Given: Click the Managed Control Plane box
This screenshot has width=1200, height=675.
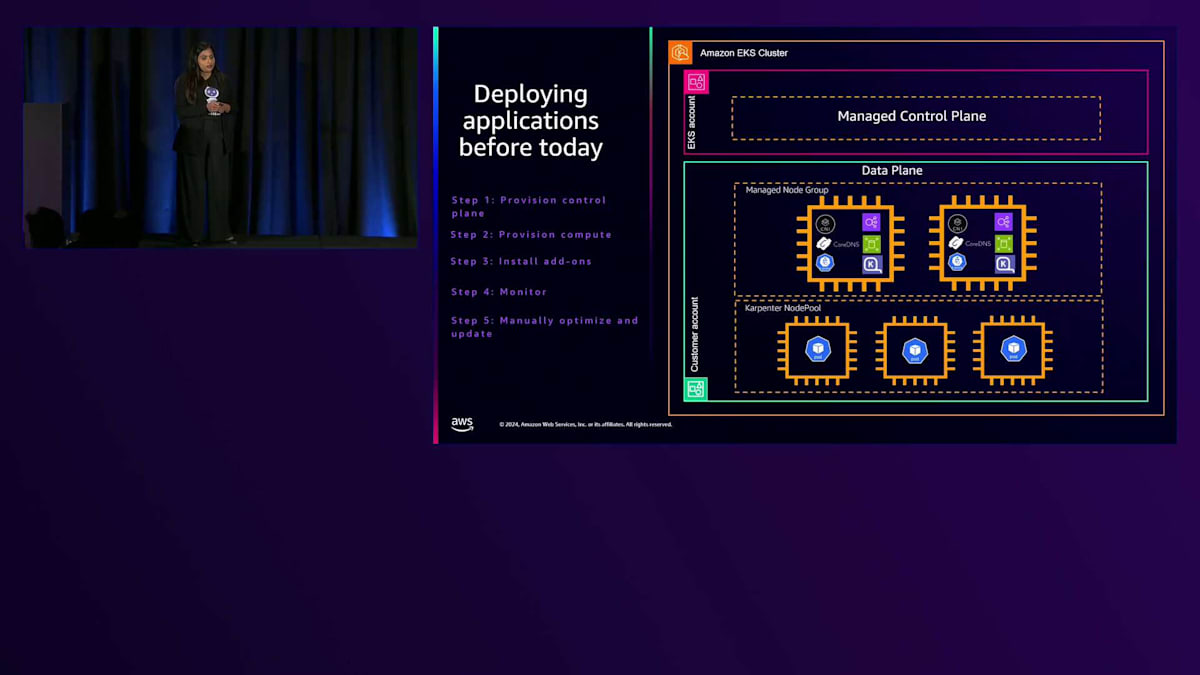Looking at the screenshot, I should coord(916,117).
